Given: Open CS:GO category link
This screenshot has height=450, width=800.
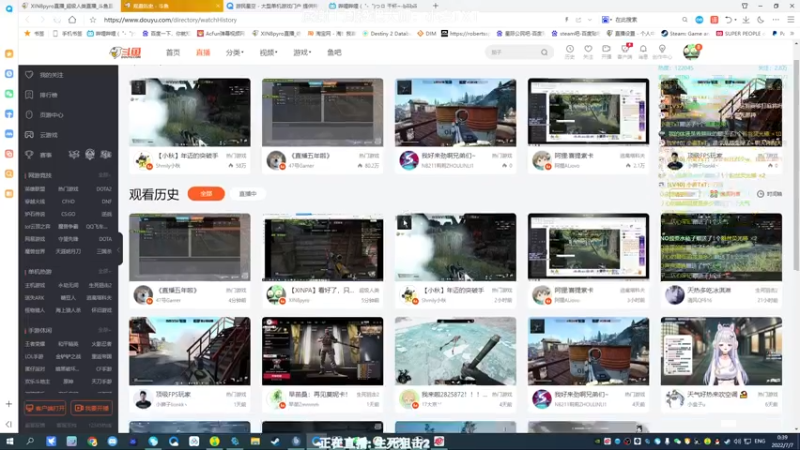Looking at the screenshot, I should tap(68, 214).
